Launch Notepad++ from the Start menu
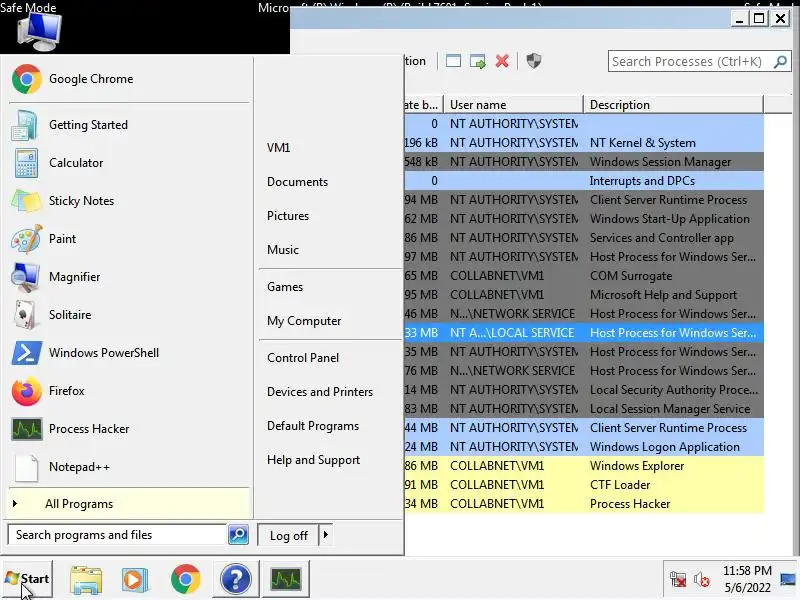The image size is (800, 600). 129,467
